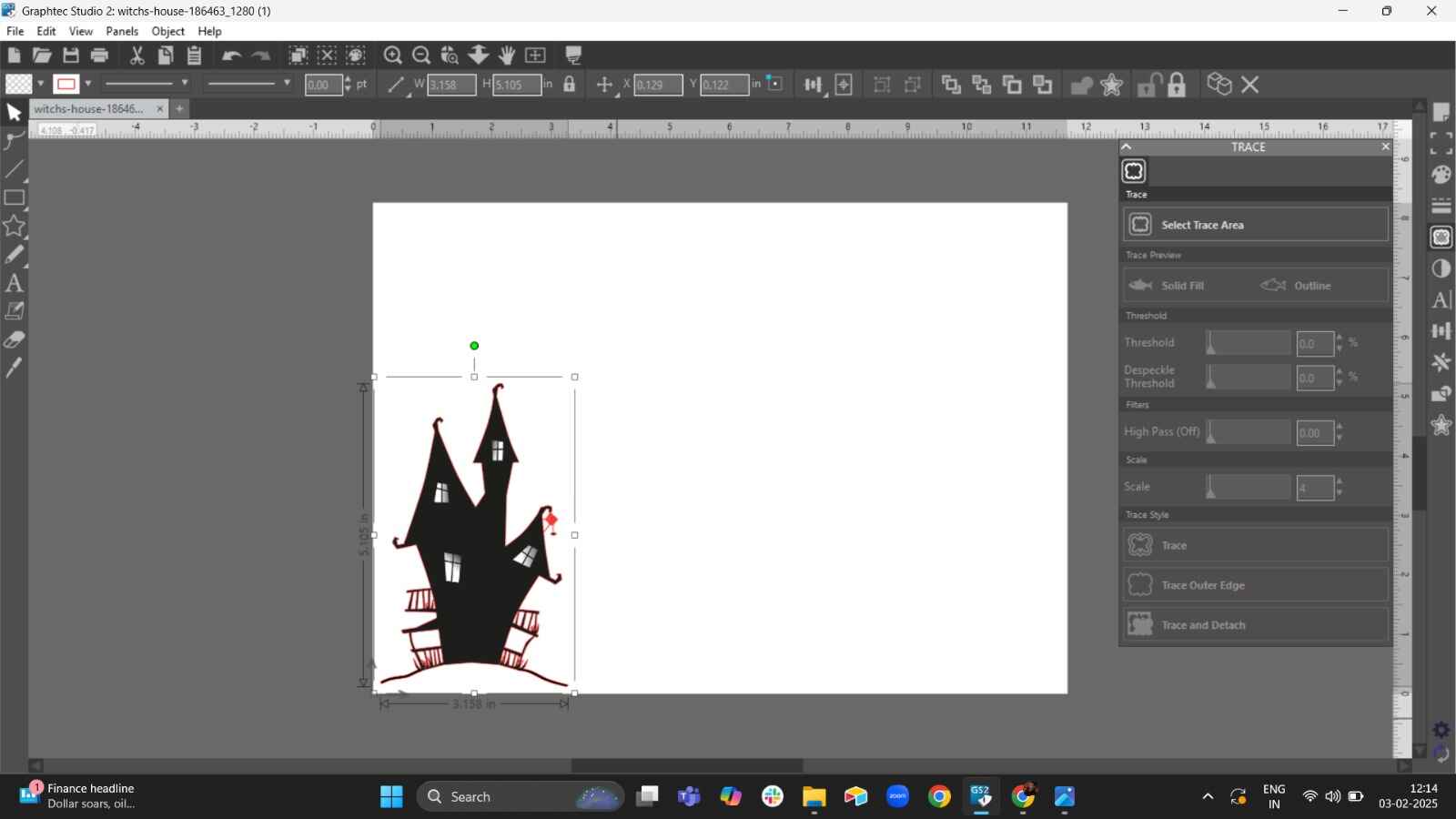
Task: Open the Help menu
Action: [x=210, y=31]
